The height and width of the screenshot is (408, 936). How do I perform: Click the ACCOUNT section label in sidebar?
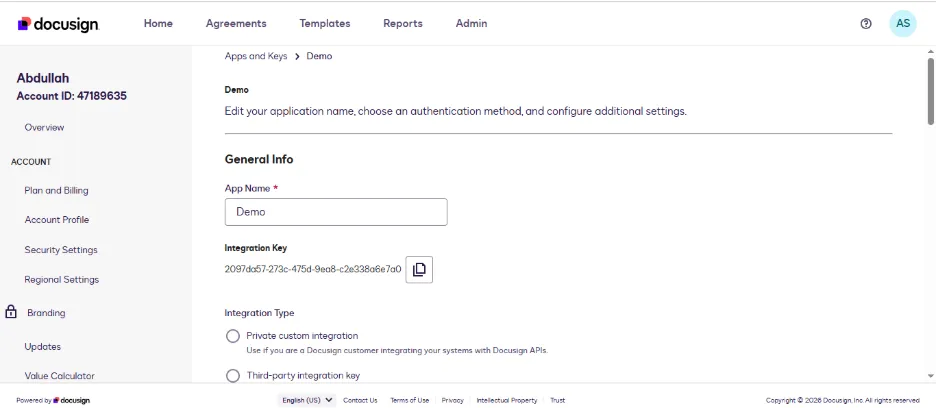(x=31, y=162)
